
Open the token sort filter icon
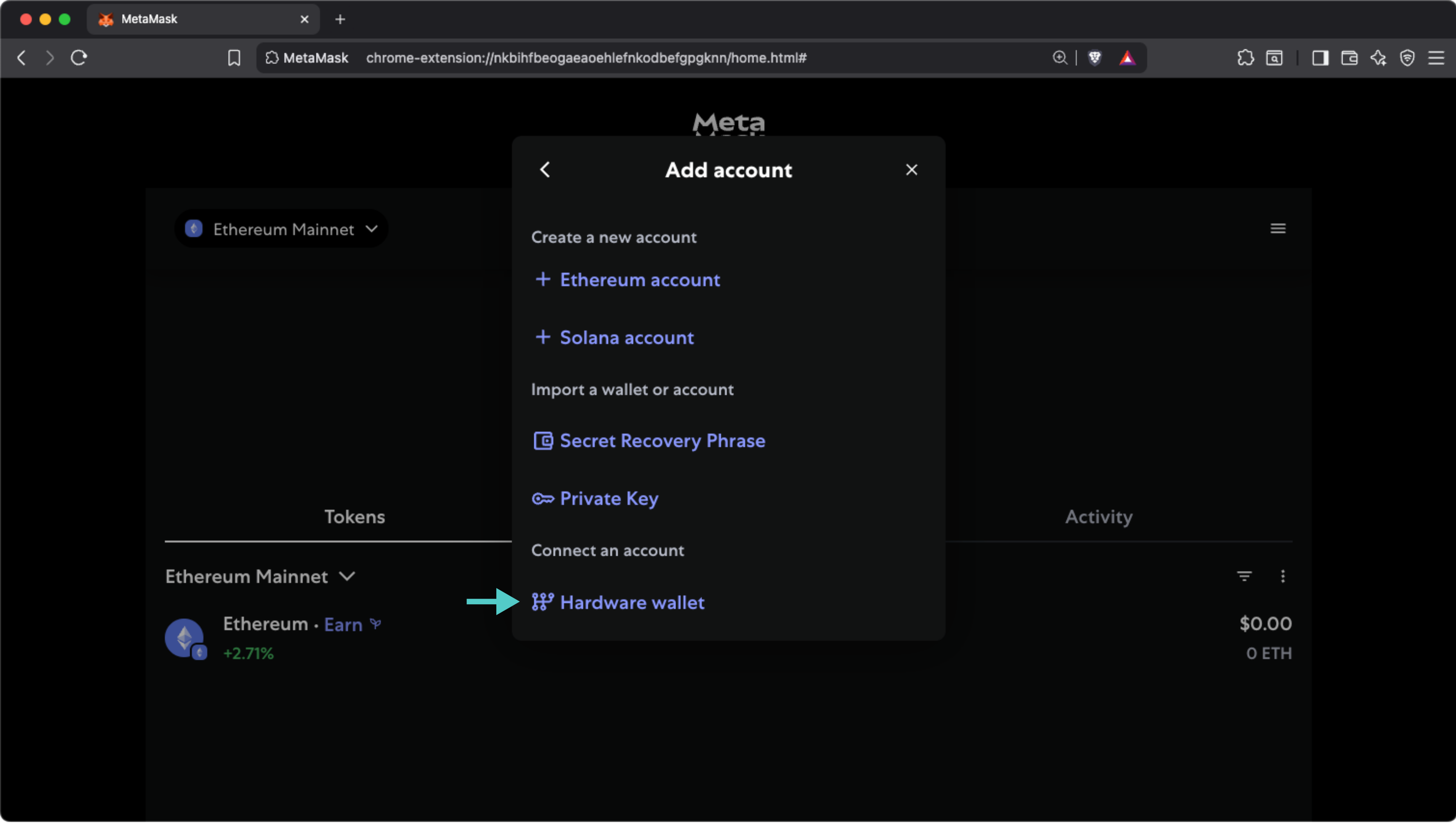tap(1244, 576)
